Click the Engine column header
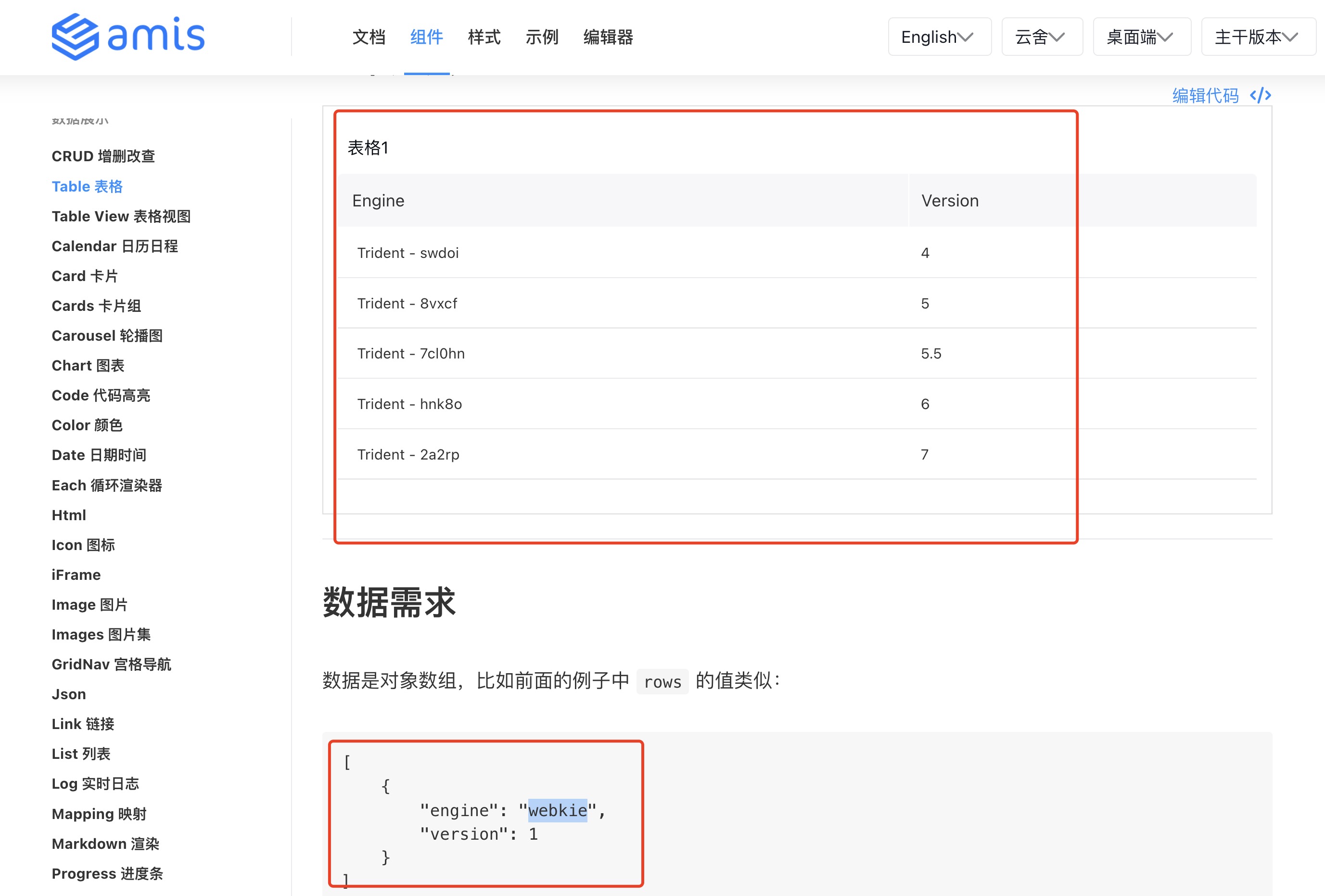The image size is (1325, 896). point(378,201)
